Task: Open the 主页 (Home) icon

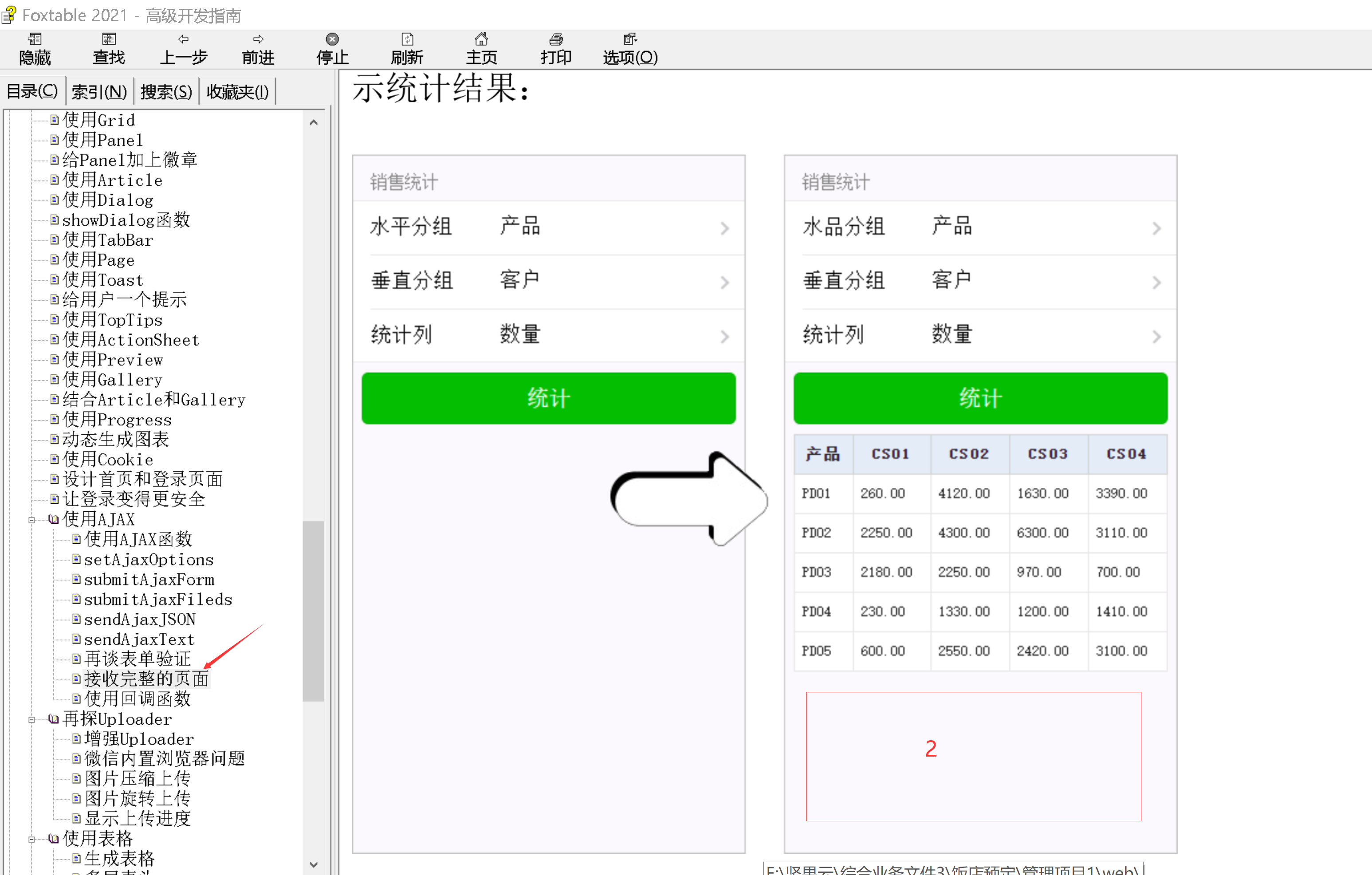Action: click(481, 39)
